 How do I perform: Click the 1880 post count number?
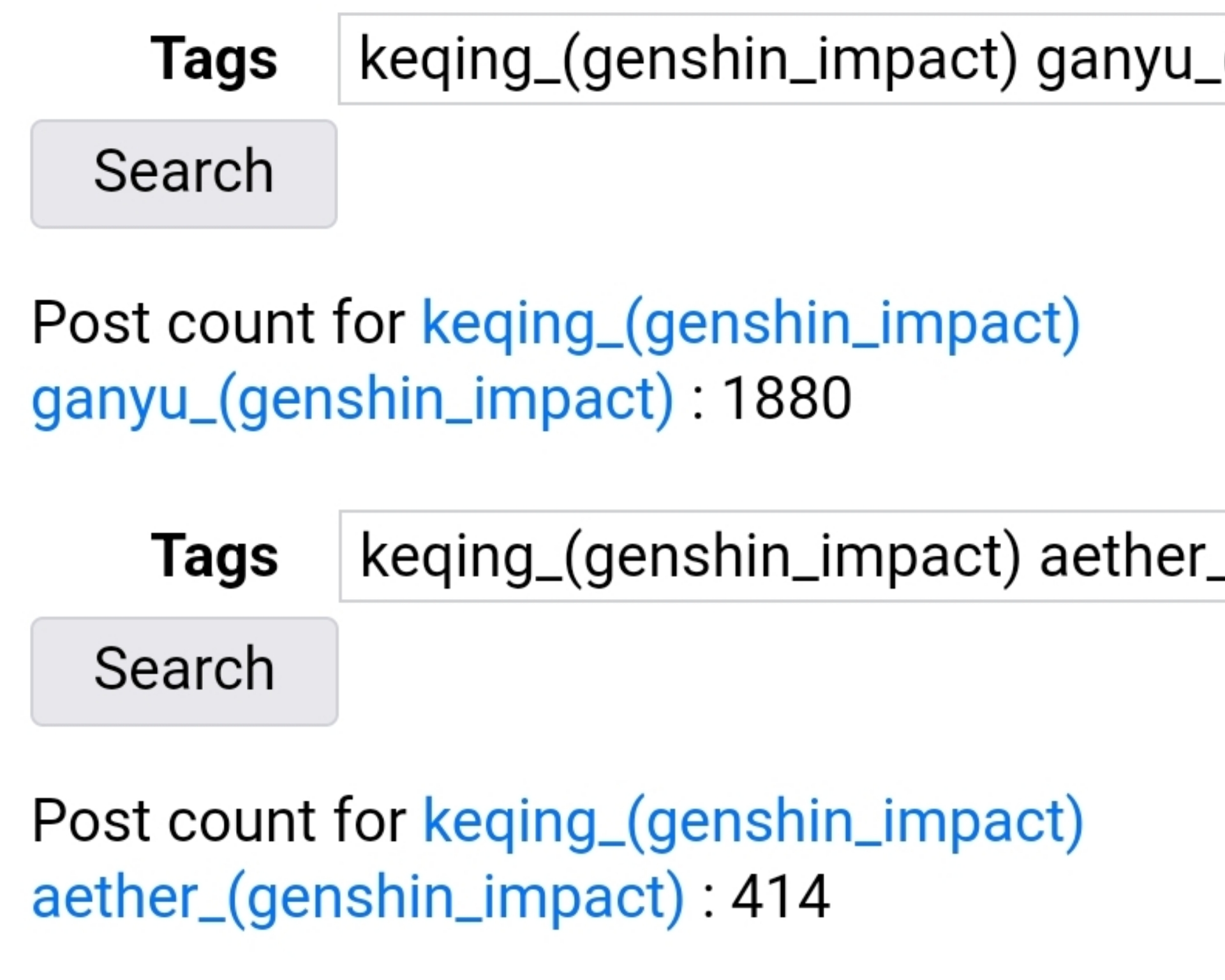[787, 399]
